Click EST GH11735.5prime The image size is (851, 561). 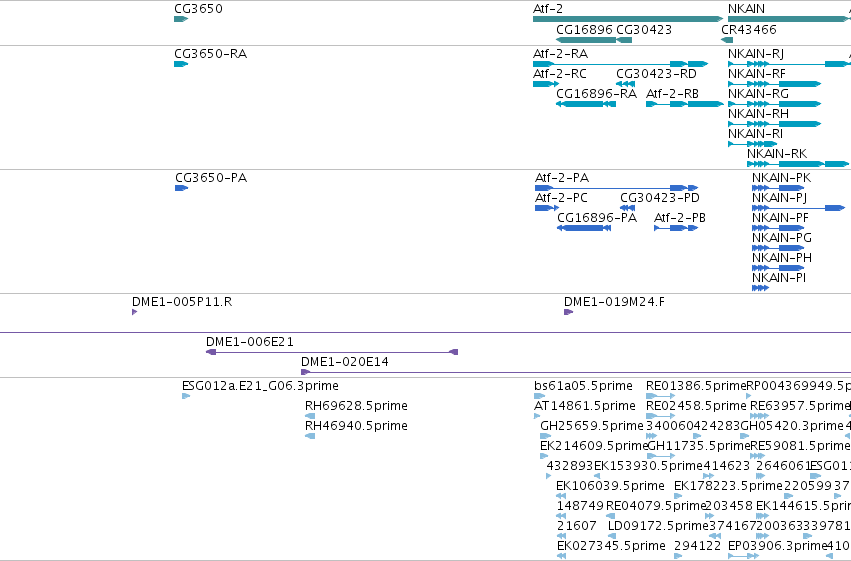pos(662,457)
